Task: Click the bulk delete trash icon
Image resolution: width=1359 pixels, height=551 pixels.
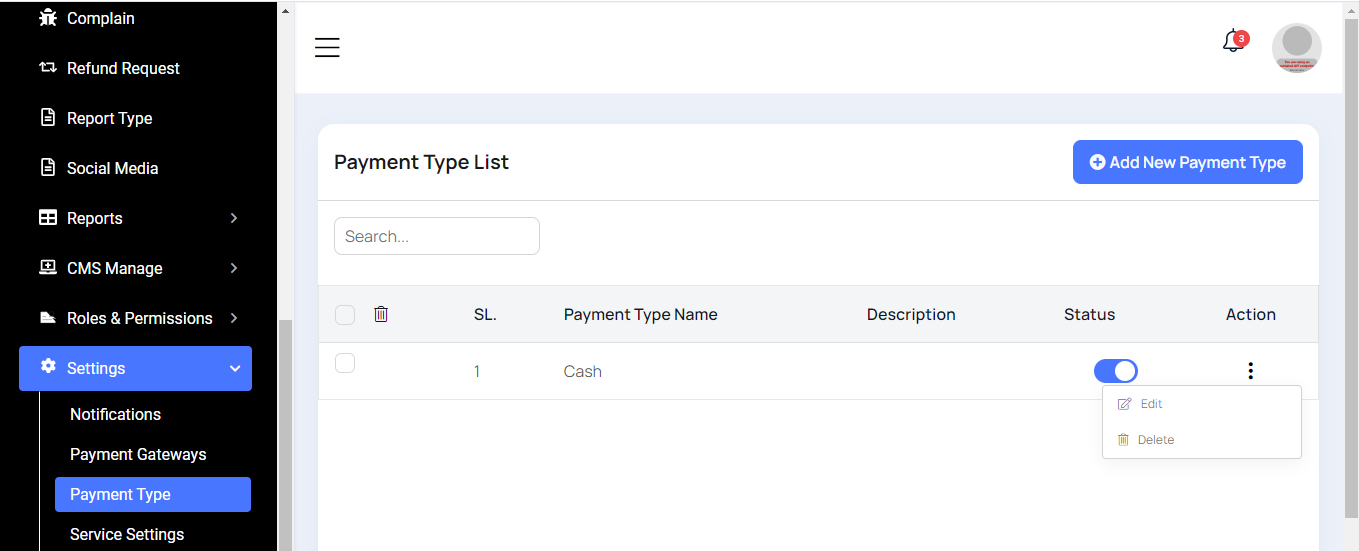Action: (381, 314)
